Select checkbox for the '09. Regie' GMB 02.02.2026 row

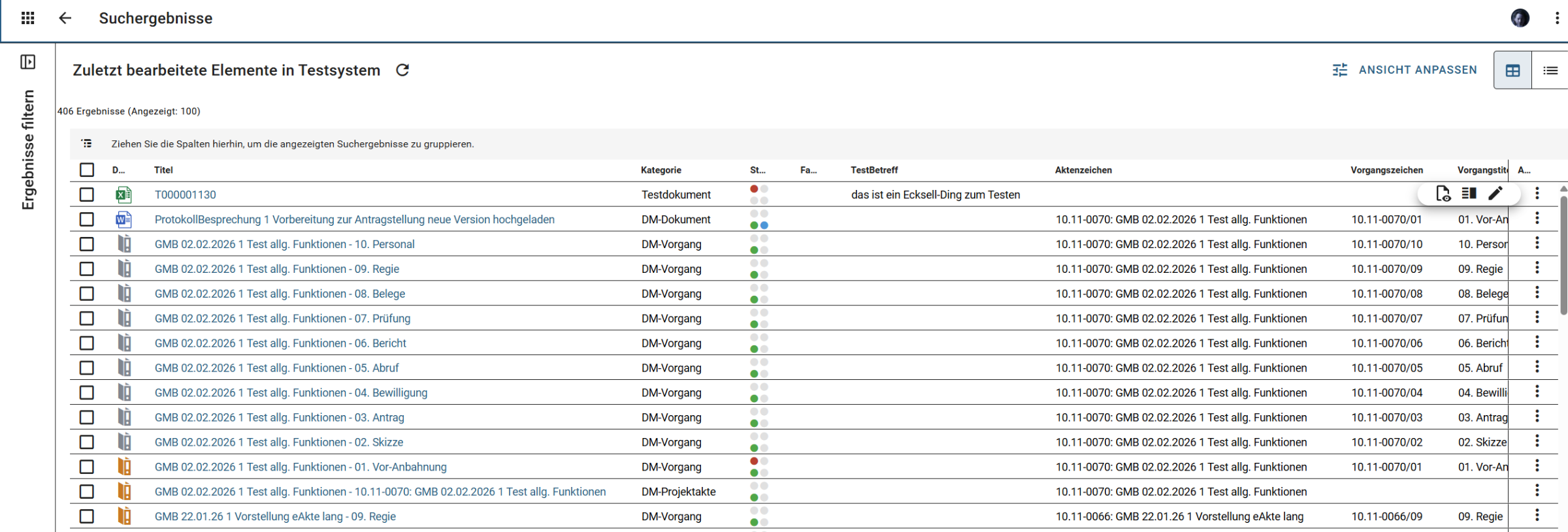click(87, 269)
